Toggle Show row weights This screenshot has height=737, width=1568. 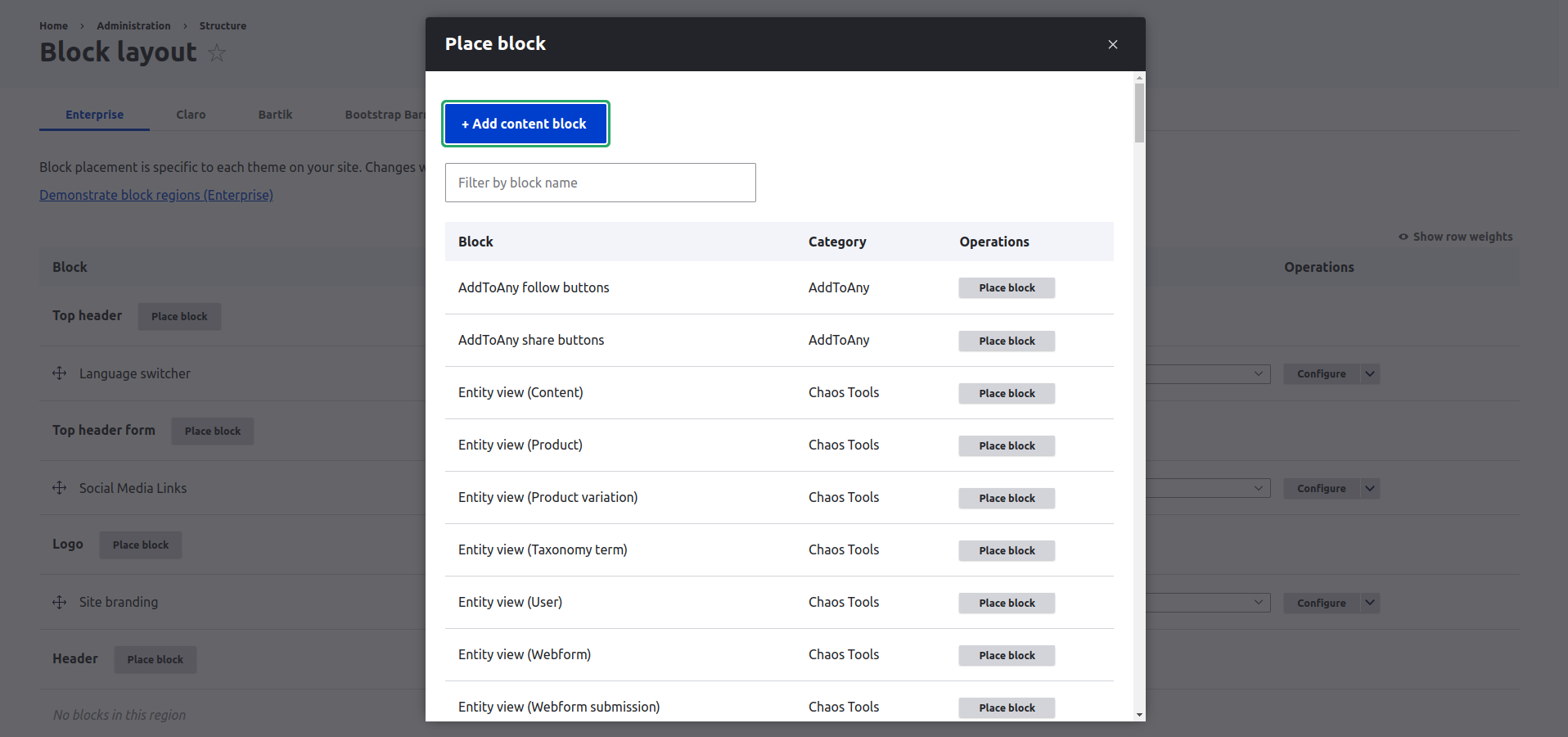click(x=1455, y=237)
